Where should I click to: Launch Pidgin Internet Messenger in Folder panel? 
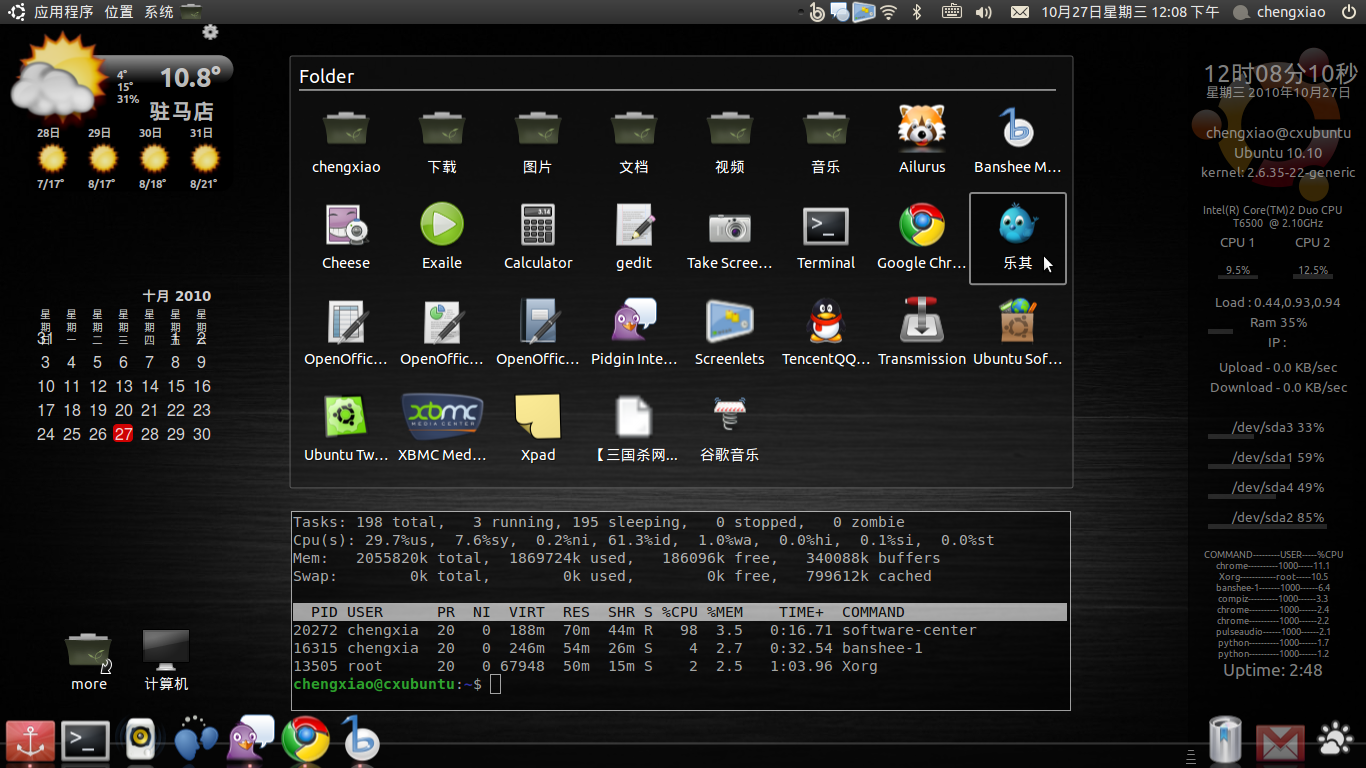634,334
